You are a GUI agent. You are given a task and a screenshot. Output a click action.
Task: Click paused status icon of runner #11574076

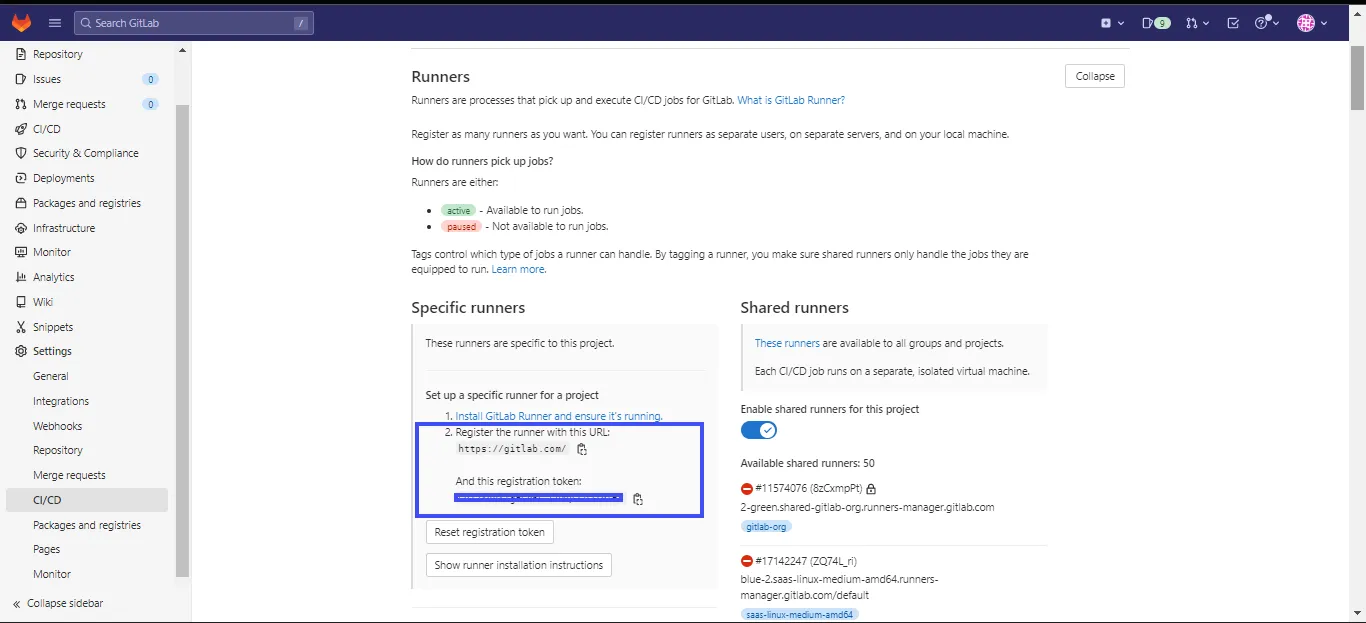[746, 488]
